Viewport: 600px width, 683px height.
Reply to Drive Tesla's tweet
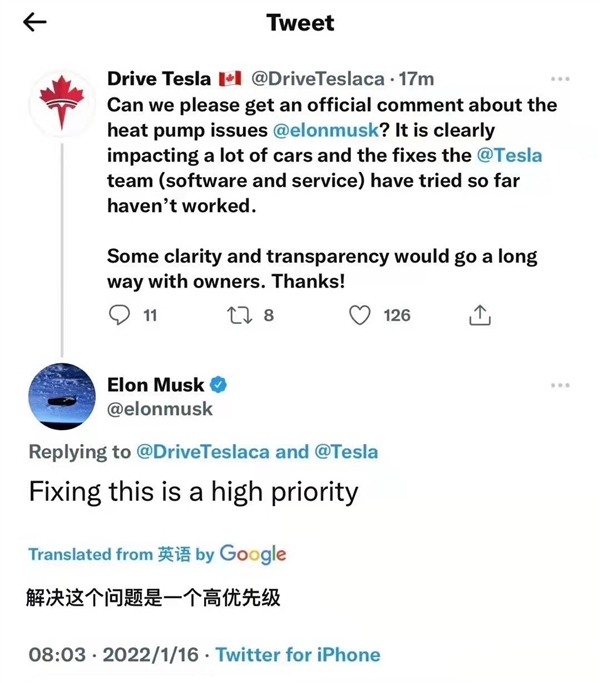pyautogui.click(x=120, y=315)
